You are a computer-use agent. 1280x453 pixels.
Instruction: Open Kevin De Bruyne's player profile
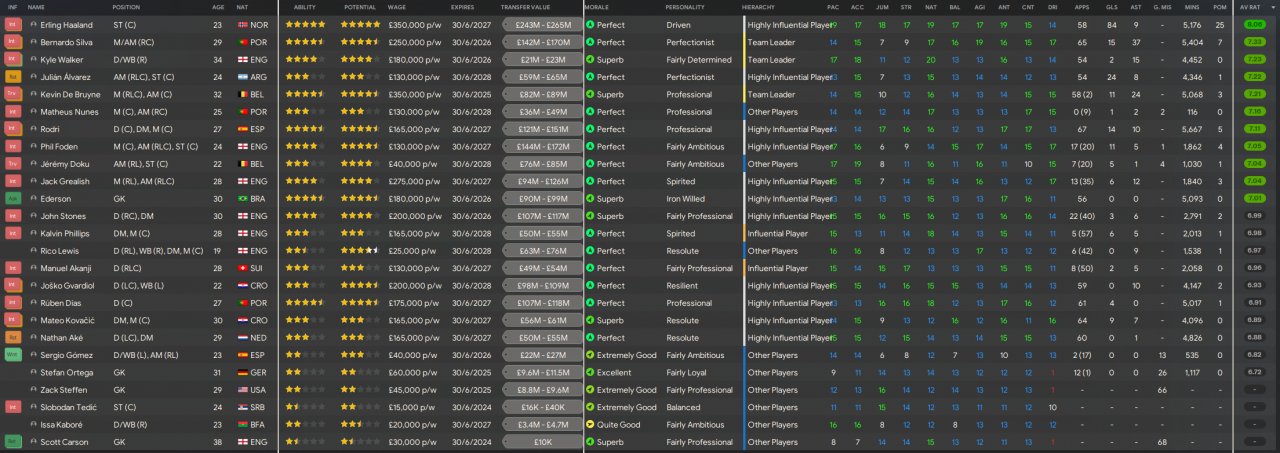point(71,94)
